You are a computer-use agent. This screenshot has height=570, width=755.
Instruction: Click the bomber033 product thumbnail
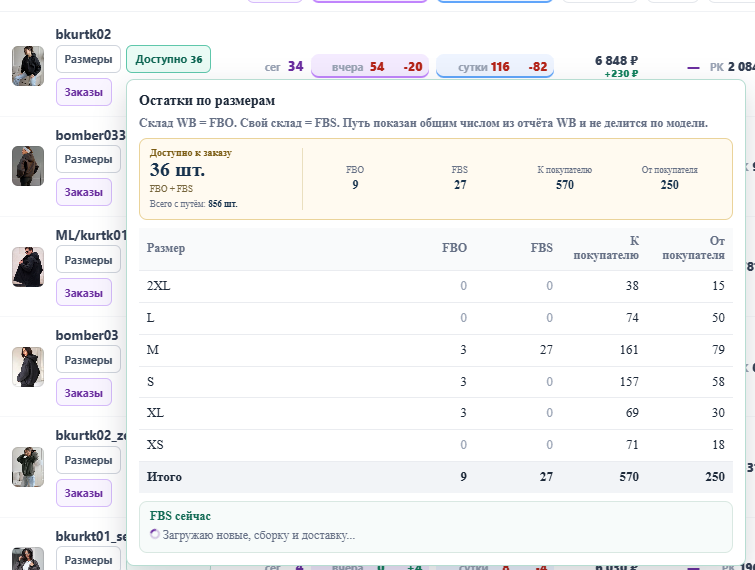[x=28, y=166]
